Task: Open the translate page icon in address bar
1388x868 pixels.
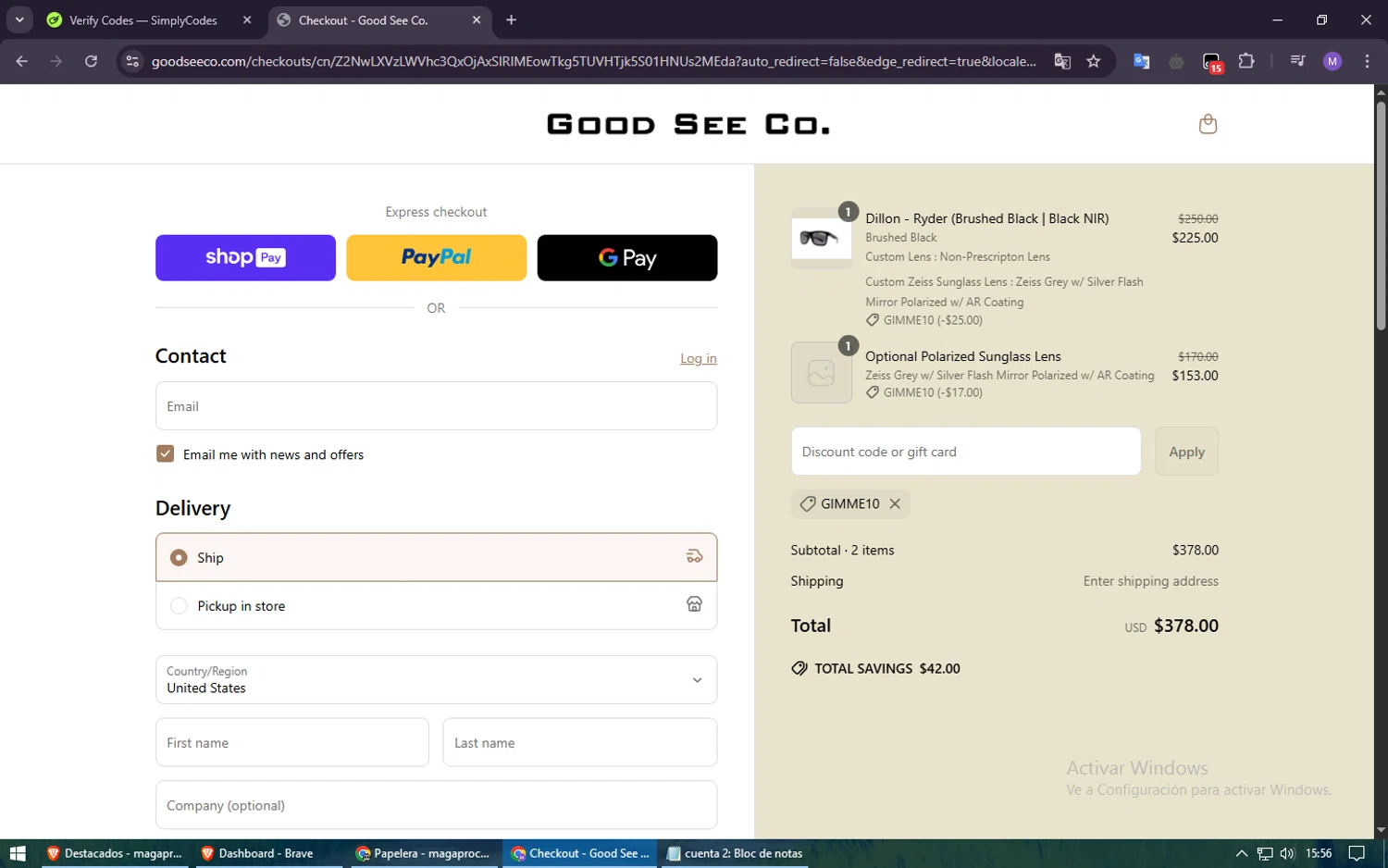Action: click(x=1062, y=61)
